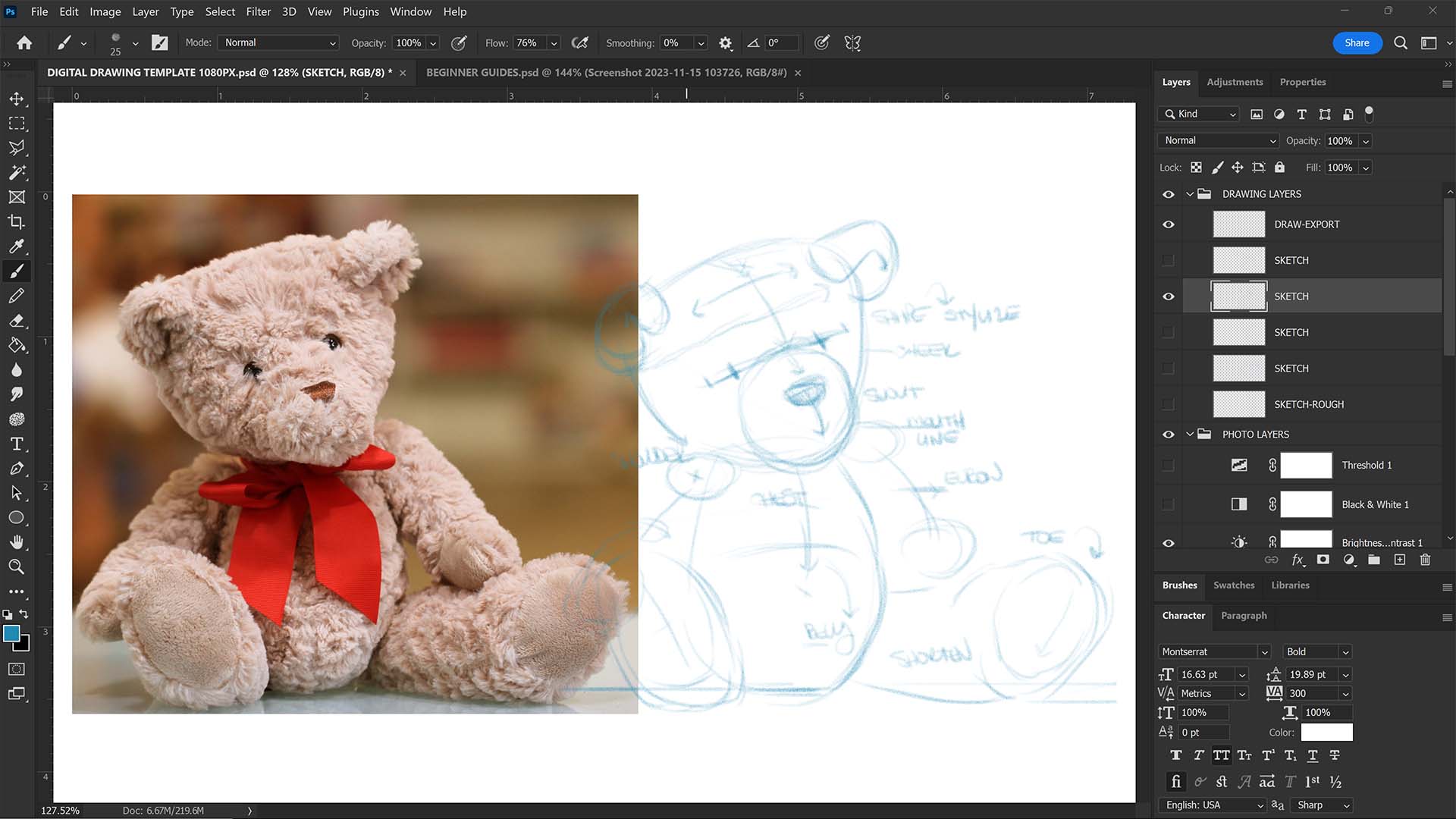Viewport: 1456px width, 819px height.
Task: Switch to the Swatches tab
Action: coord(1234,585)
